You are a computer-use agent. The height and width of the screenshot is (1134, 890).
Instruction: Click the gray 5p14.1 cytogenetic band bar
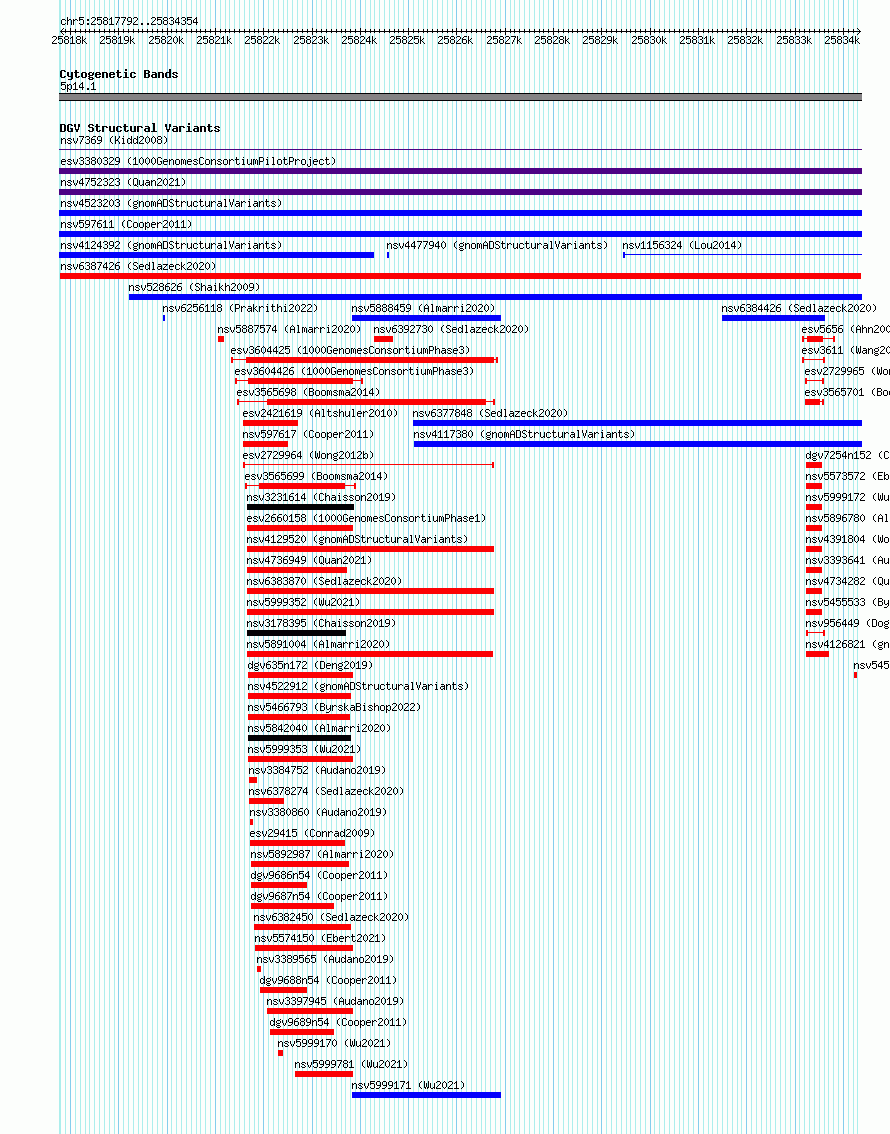click(x=461, y=97)
